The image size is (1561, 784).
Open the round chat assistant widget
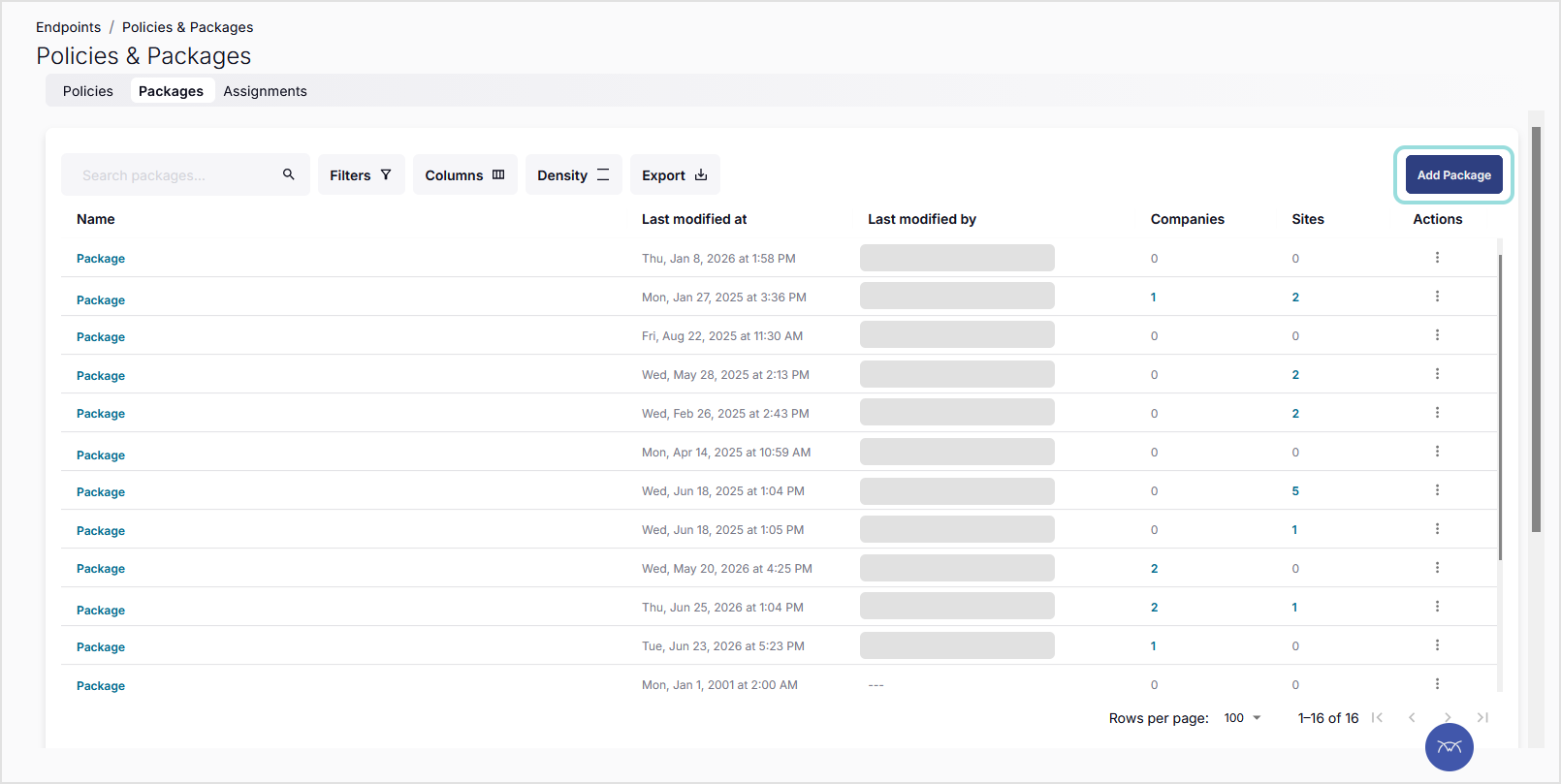1449,747
